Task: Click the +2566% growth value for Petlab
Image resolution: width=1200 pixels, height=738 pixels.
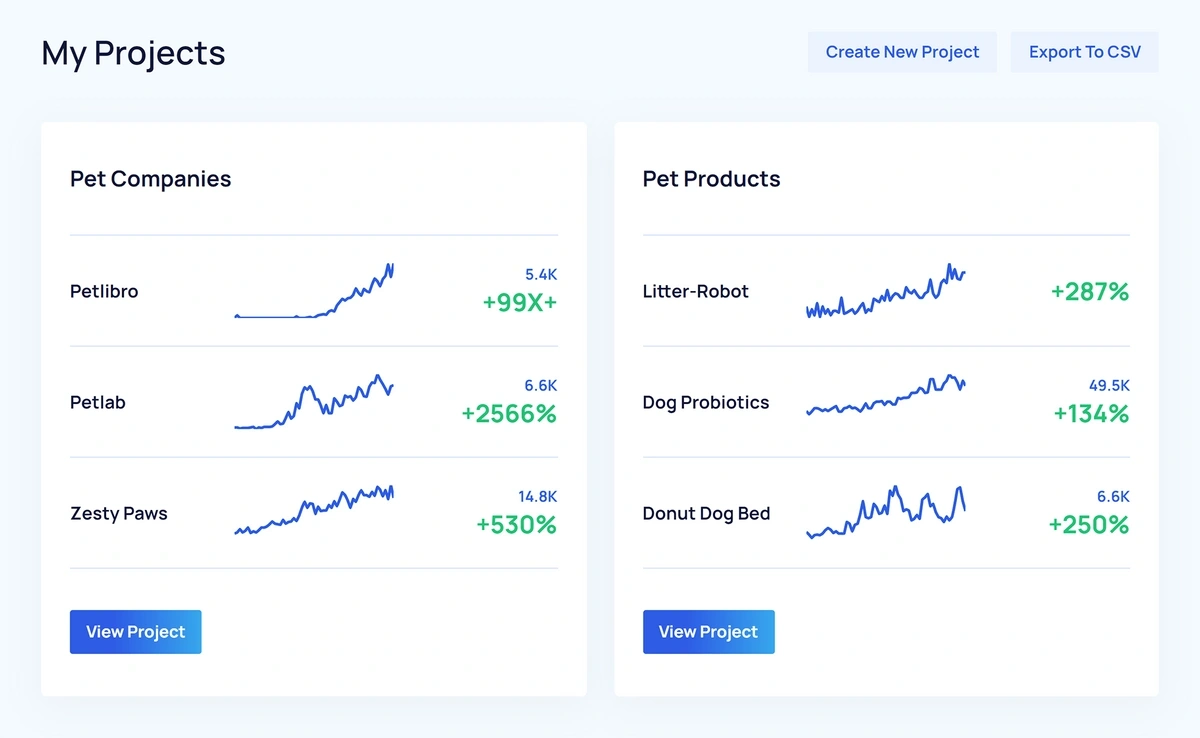Action: (509, 413)
